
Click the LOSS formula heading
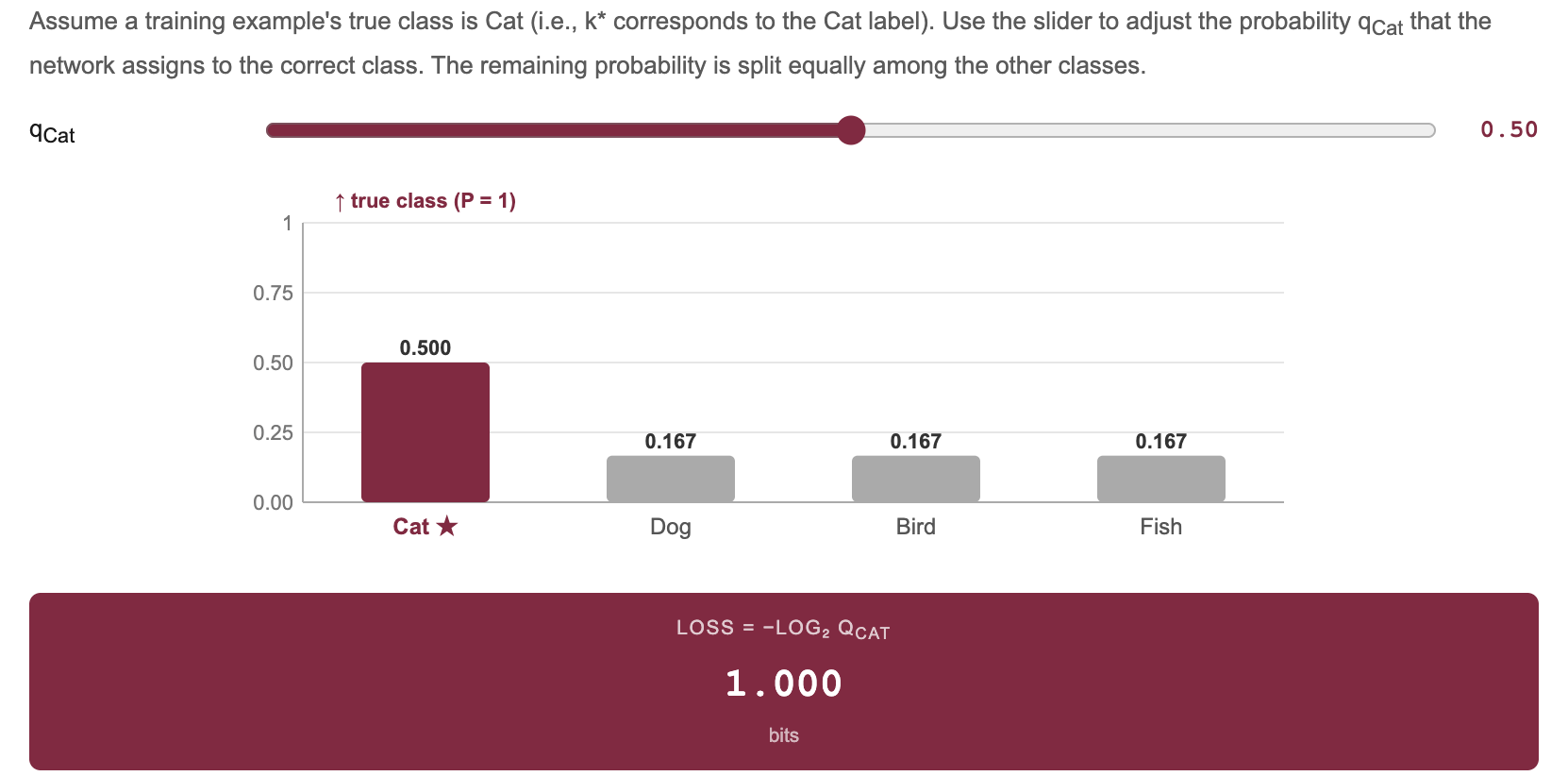(x=783, y=626)
